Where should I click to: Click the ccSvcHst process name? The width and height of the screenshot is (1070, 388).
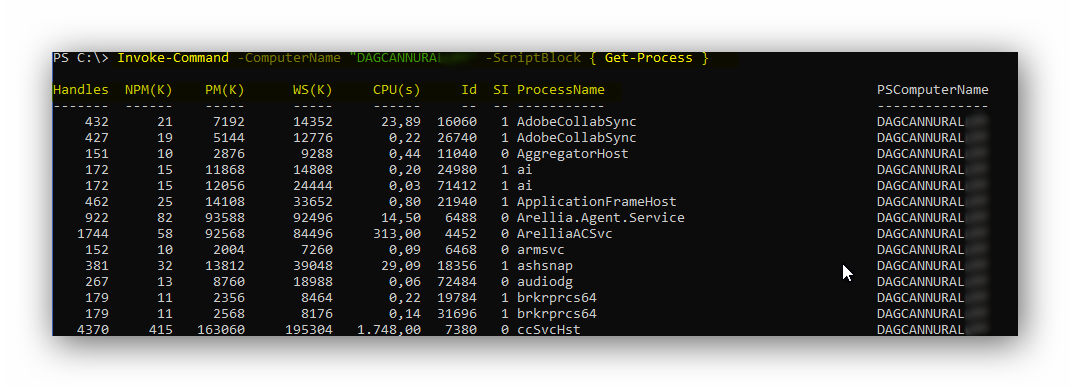click(x=549, y=330)
